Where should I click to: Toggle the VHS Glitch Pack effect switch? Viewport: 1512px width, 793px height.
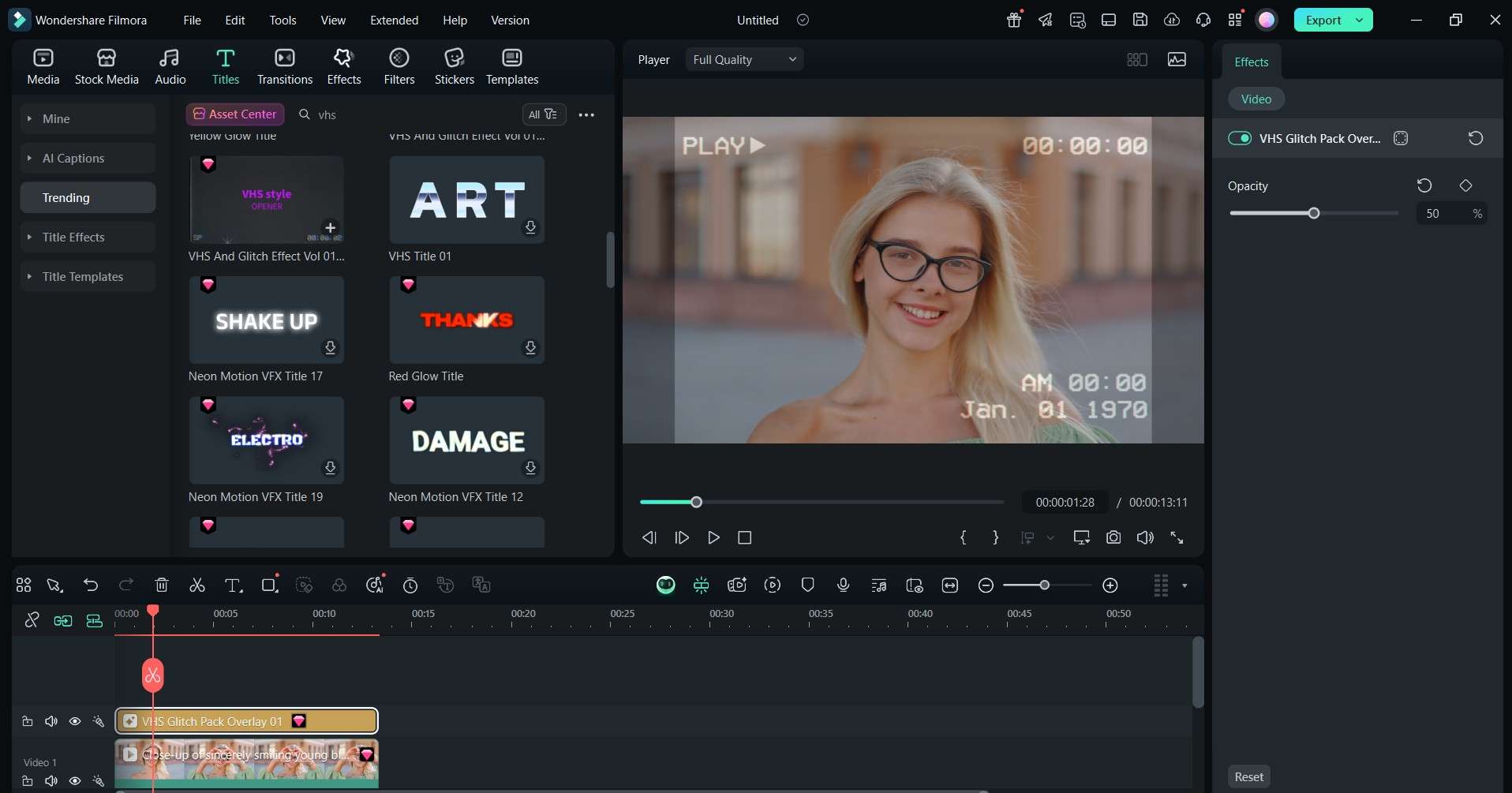(x=1240, y=138)
